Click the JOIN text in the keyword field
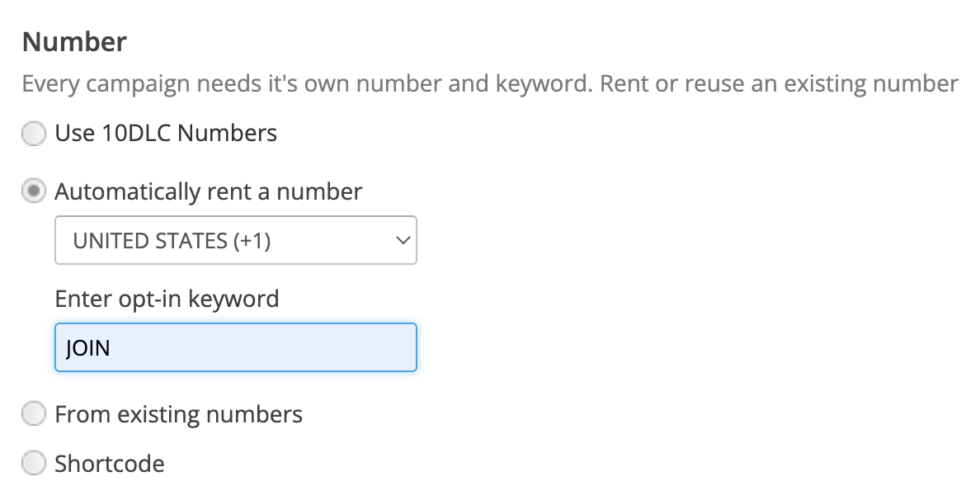Screen dimensions: 980x500 coord(87,348)
